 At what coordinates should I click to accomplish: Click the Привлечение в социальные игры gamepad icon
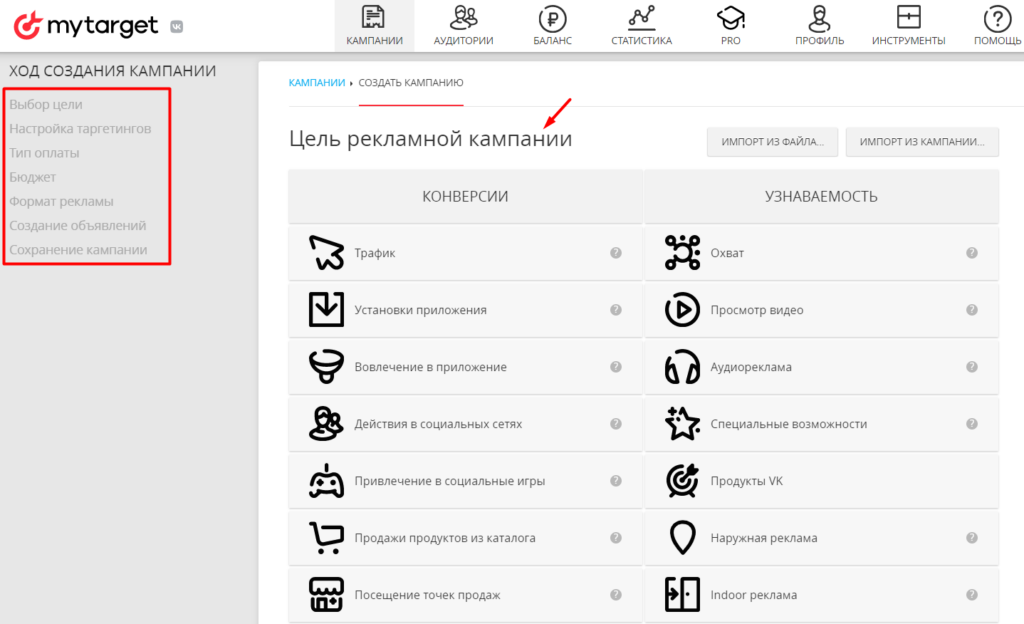point(326,481)
